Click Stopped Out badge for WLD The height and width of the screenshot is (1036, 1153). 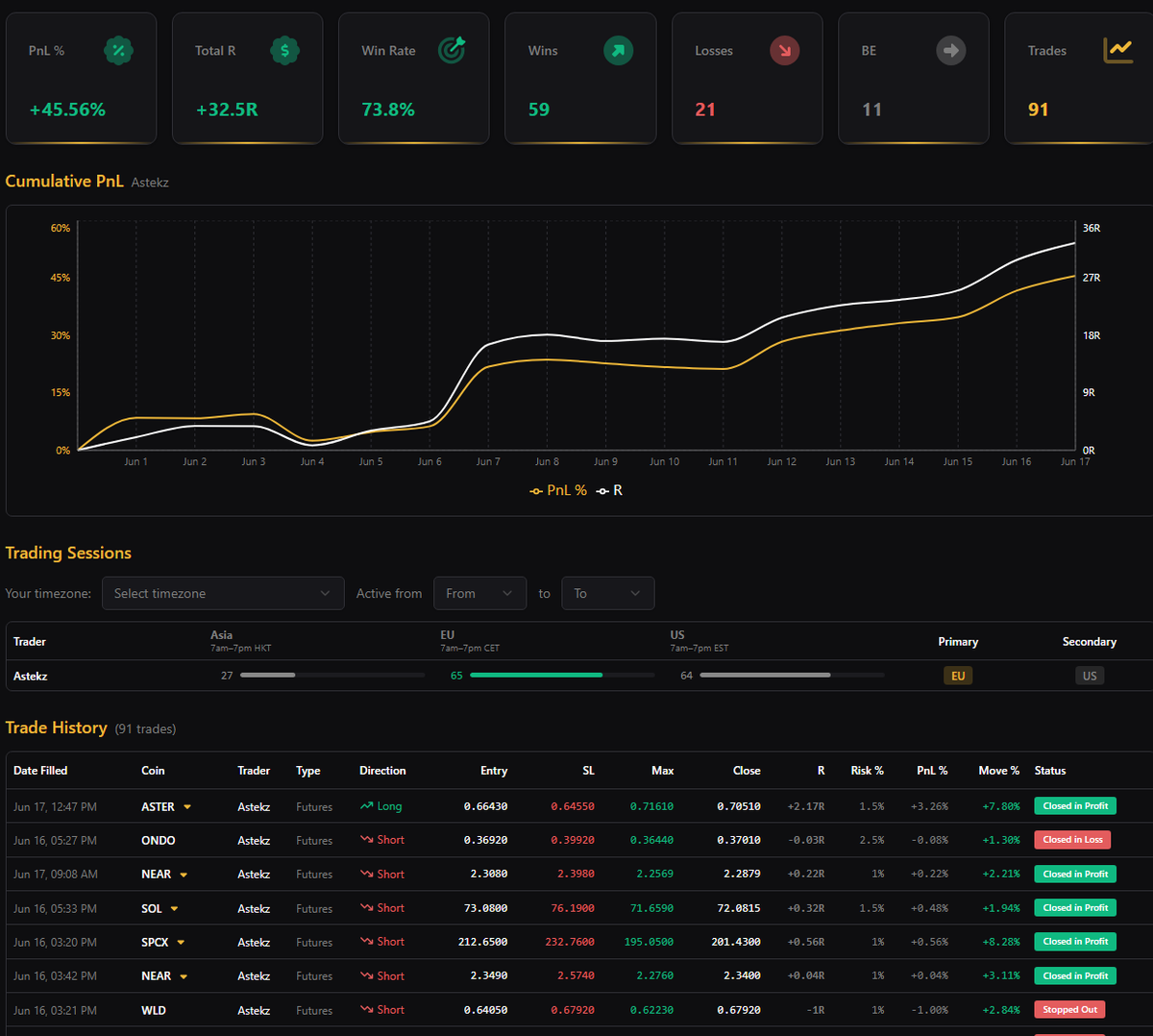[x=1069, y=1010]
